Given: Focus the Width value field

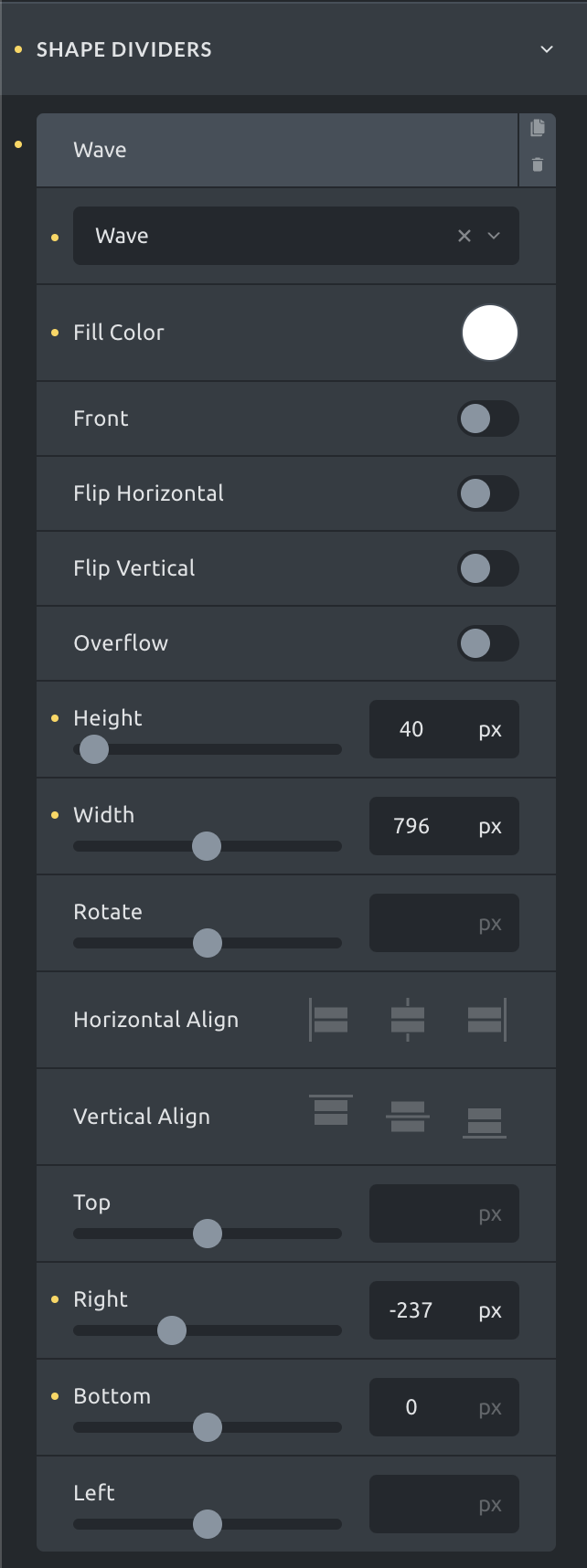Looking at the screenshot, I should (x=444, y=826).
